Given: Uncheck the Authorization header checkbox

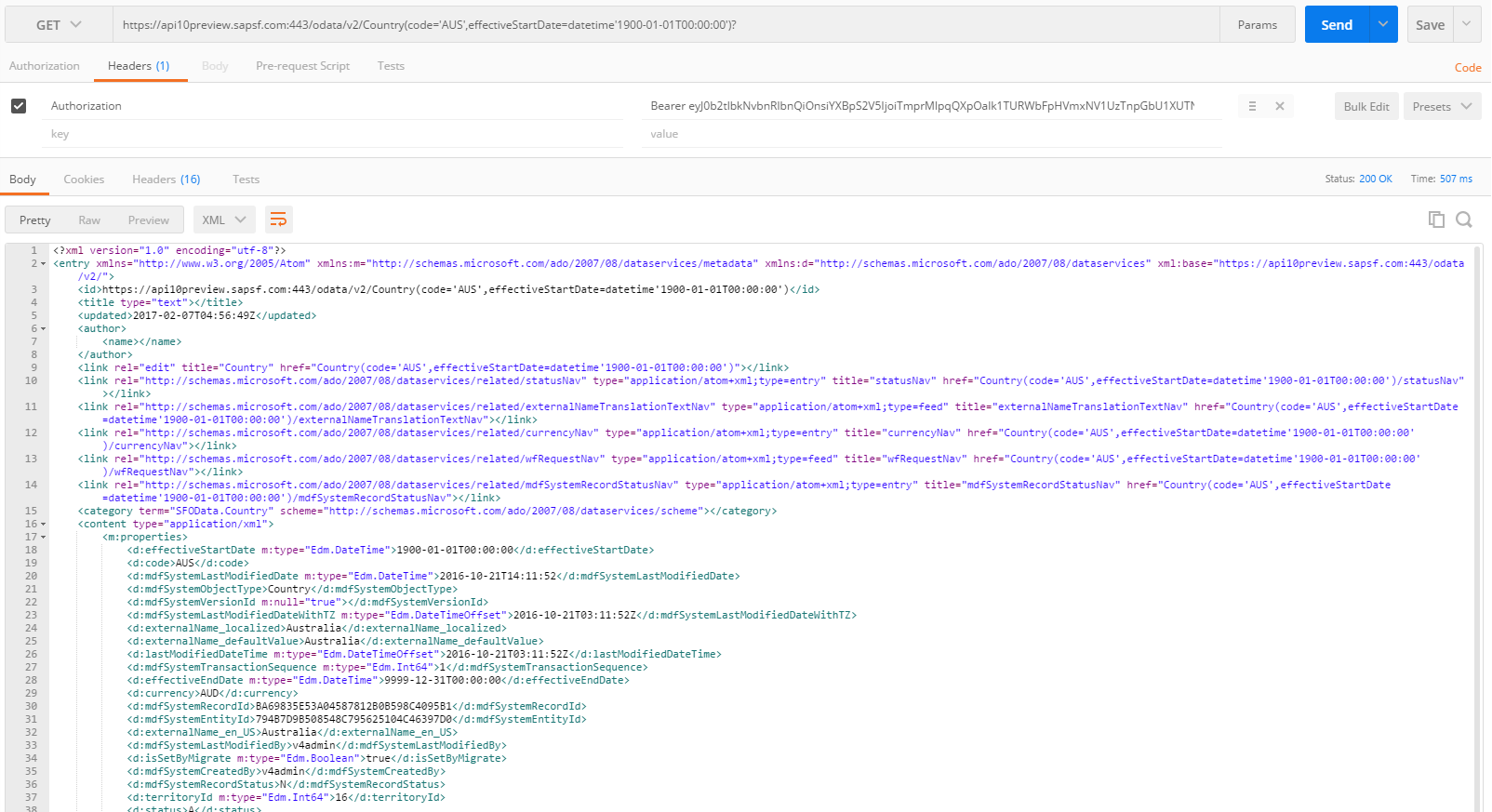Looking at the screenshot, I should tap(19, 106).
